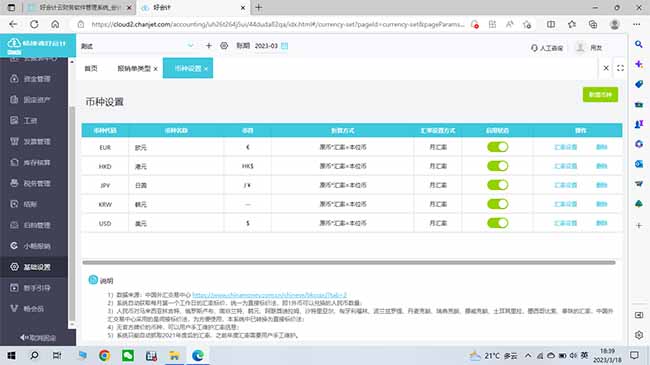650x365 pixels.
Task: Switch to the 首页 tab
Action: click(91, 68)
